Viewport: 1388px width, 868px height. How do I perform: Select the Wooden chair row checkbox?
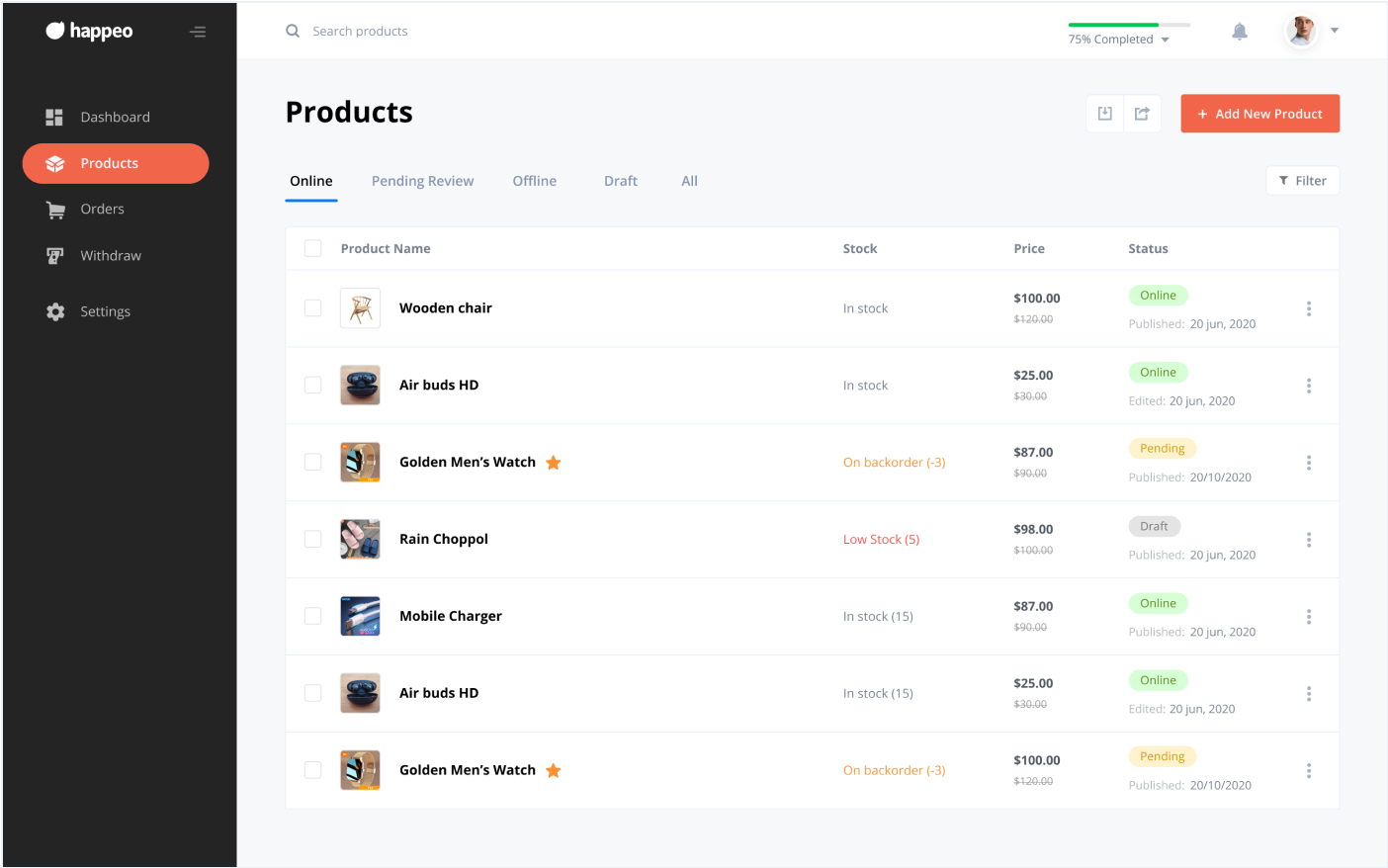point(312,307)
